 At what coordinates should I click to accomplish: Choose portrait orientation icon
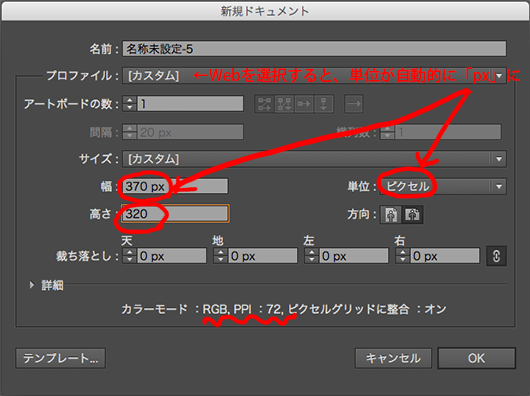391,215
